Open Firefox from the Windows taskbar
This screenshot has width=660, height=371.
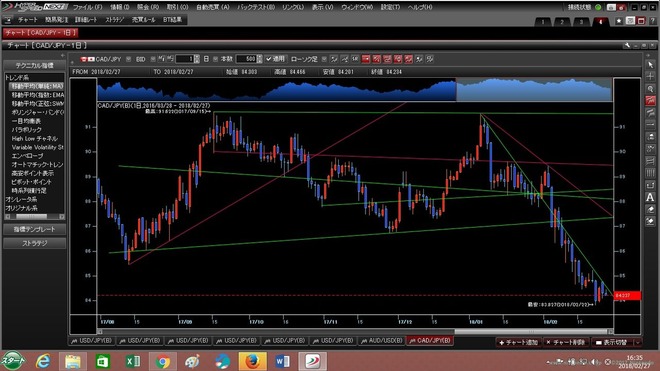(x=252, y=361)
